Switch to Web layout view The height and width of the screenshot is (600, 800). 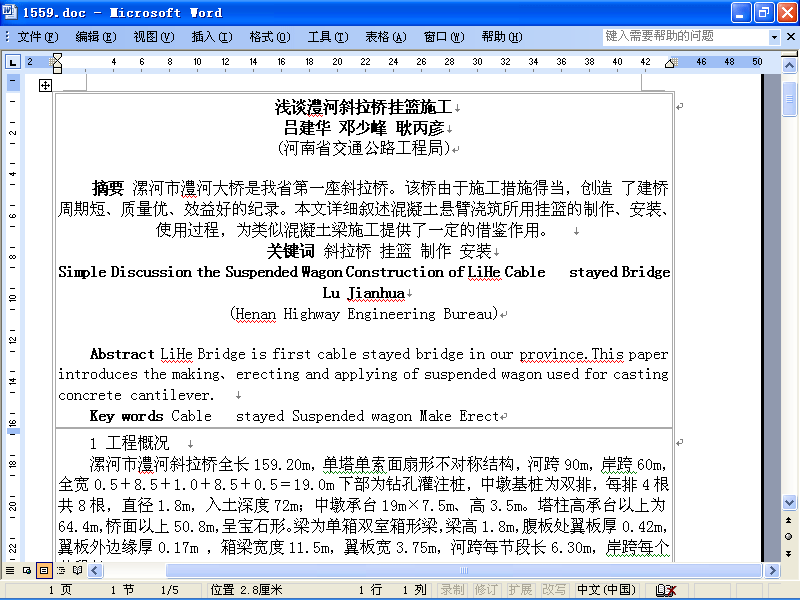click(x=27, y=570)
